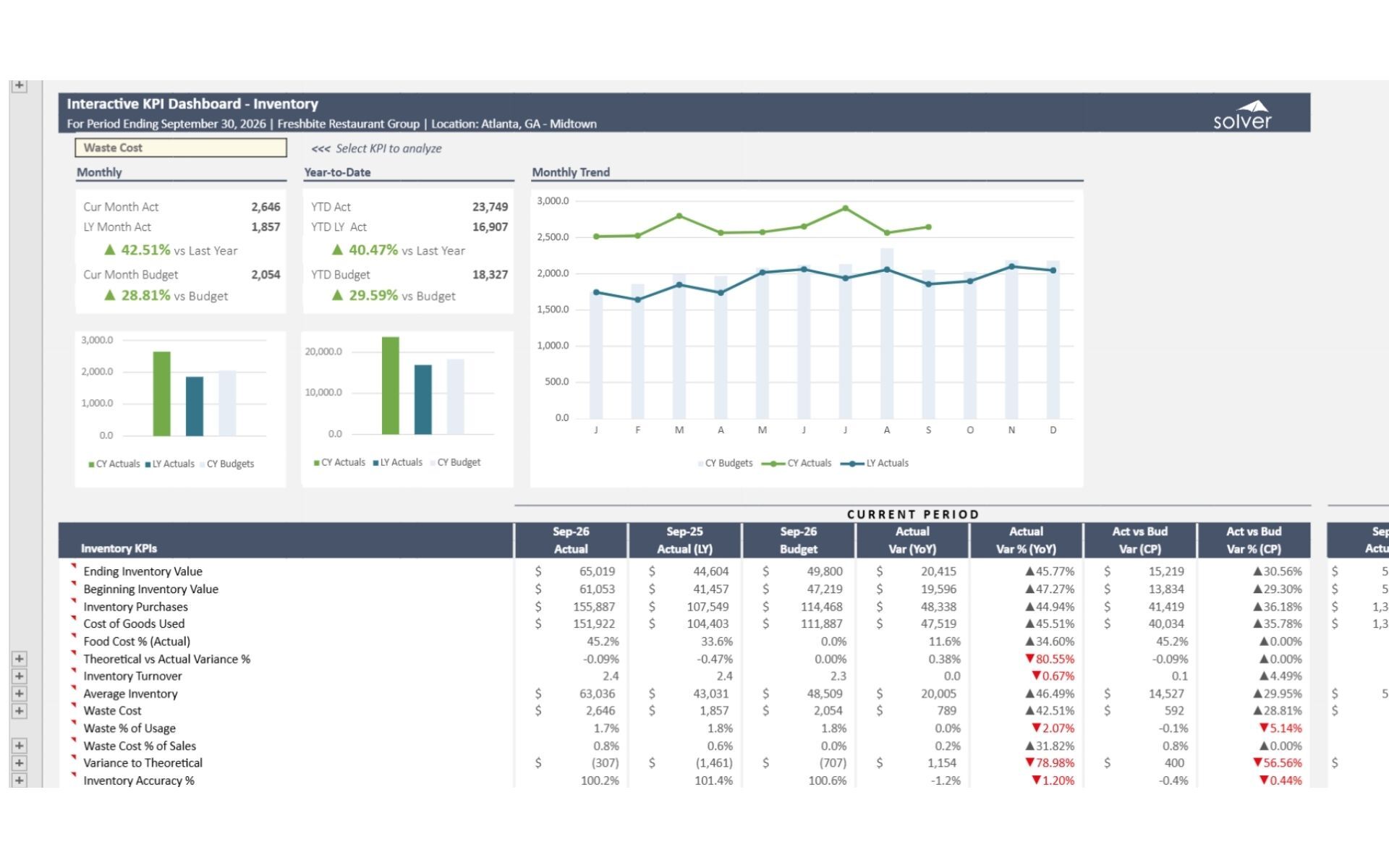Expand the row group beside Waste Cost % of Sales

tap(20, 746)
